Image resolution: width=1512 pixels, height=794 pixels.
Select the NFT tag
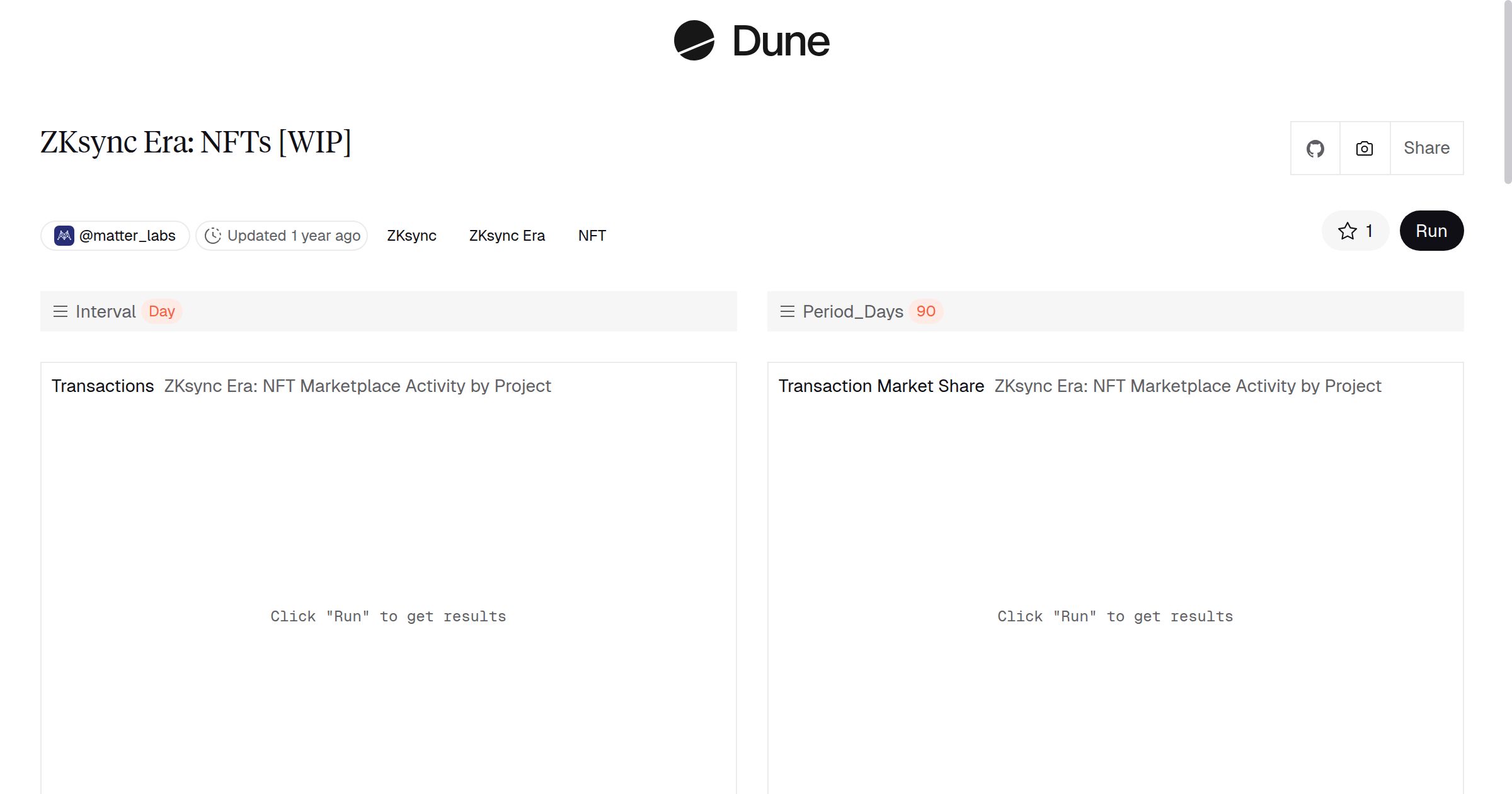click(x=592, y=236)
